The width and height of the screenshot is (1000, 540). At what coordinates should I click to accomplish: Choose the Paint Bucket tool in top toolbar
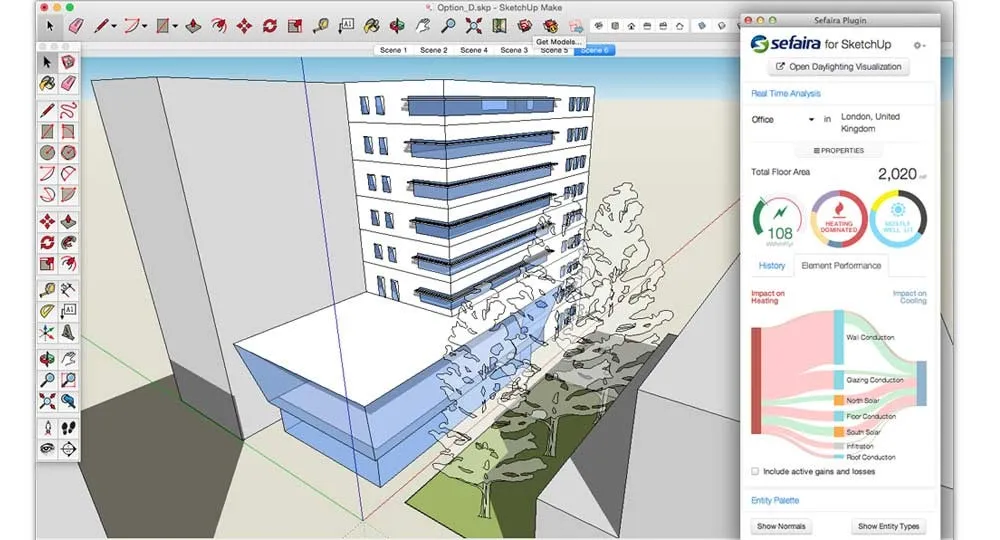pos(371,26)
